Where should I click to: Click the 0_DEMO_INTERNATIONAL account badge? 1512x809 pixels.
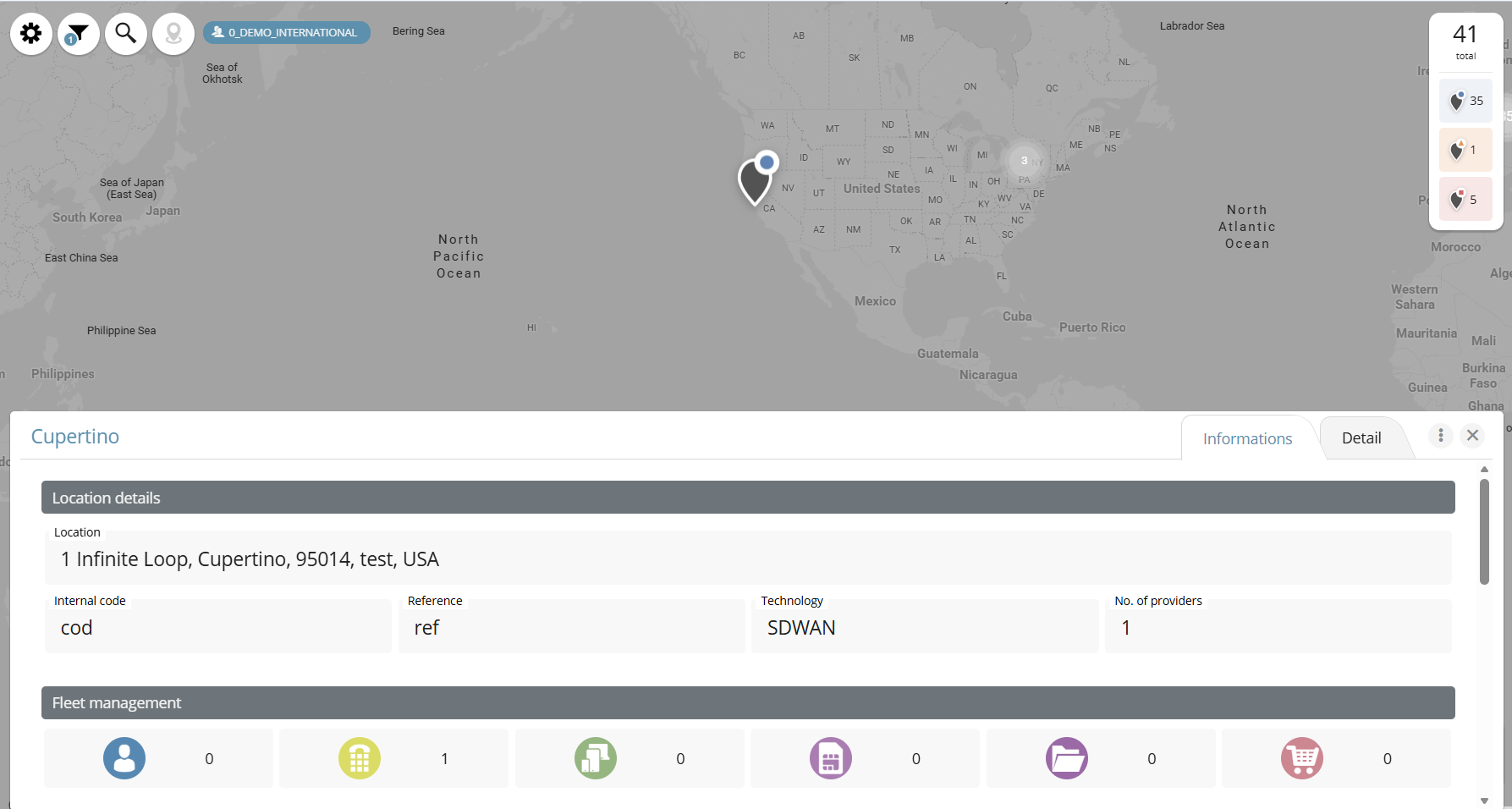click(x=286, y=33)
